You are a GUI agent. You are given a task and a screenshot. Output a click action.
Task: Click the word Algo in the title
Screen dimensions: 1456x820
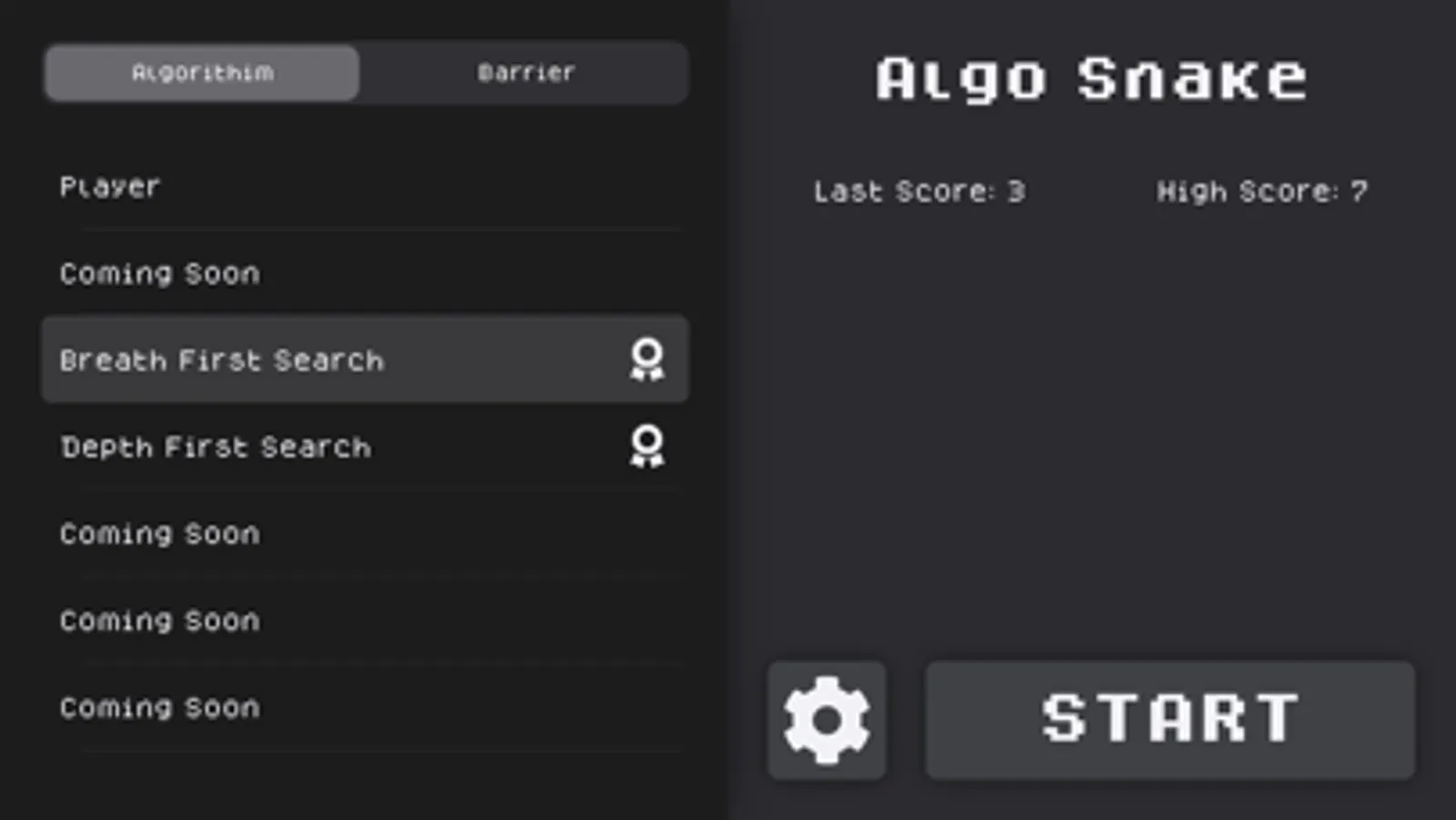pyautogui.click(x=961, y=80)
